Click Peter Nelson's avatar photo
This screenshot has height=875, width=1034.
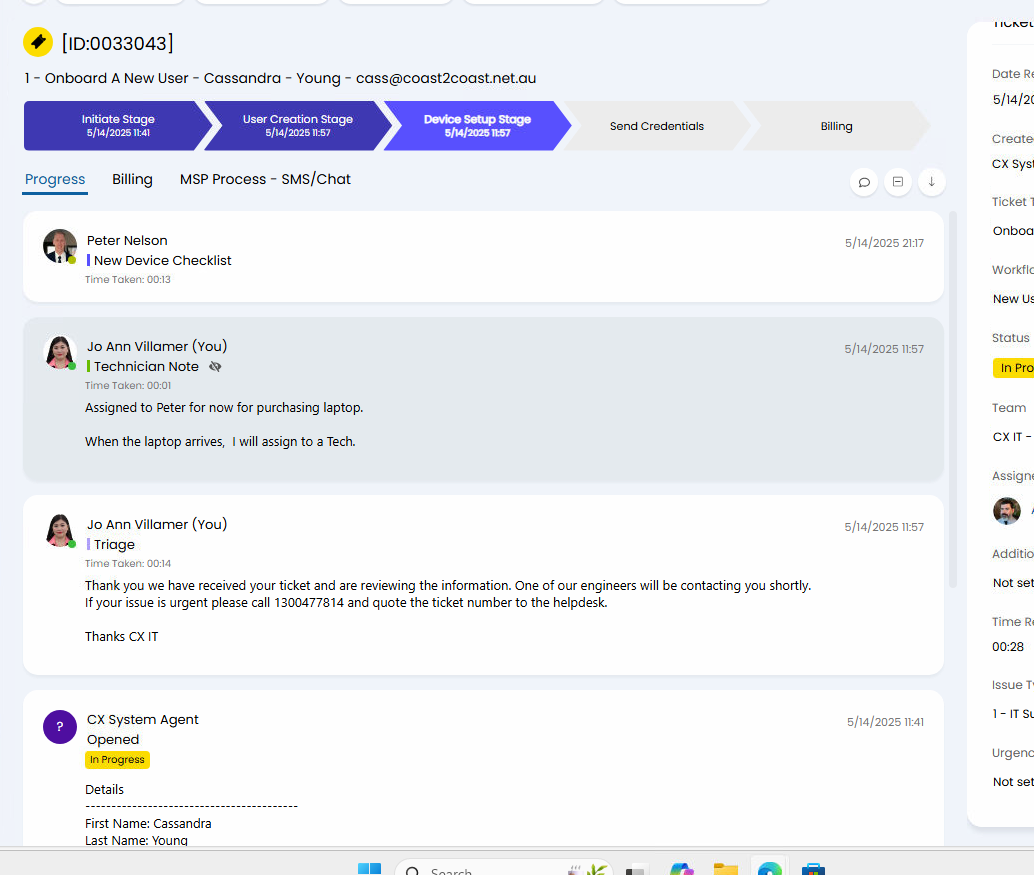click(60, 246)
